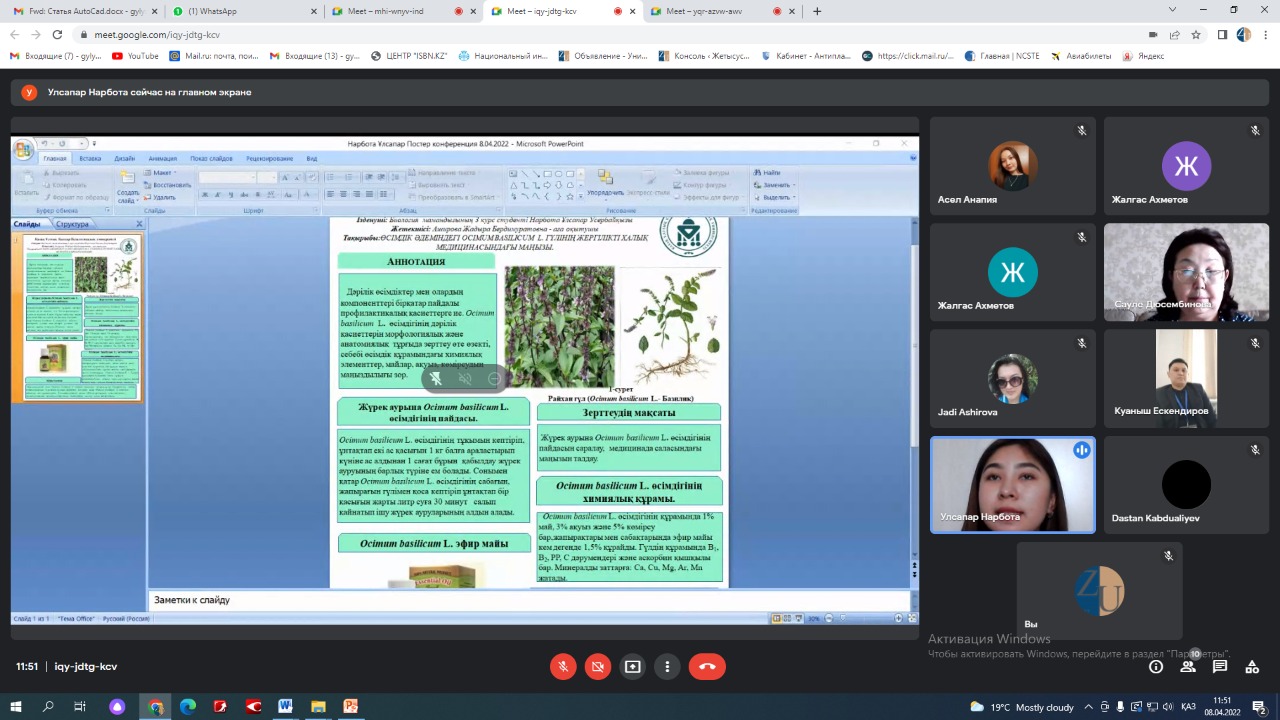Open Microsoft Word from the taskbar
This screenshot has width=1280, height=720.
point(285,706)
